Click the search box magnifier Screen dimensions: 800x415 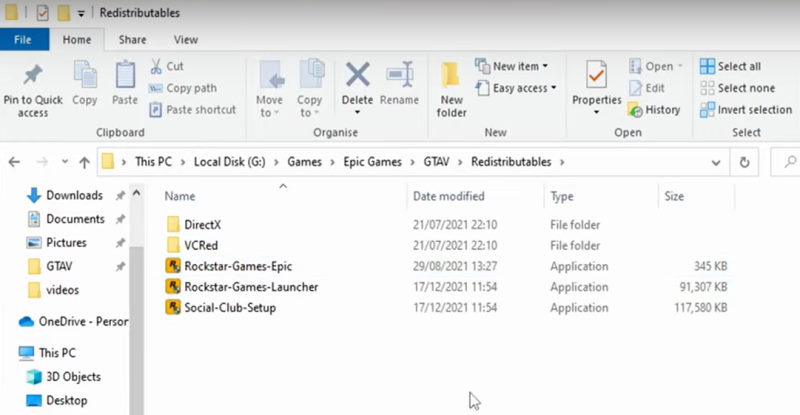coord(790,162)
